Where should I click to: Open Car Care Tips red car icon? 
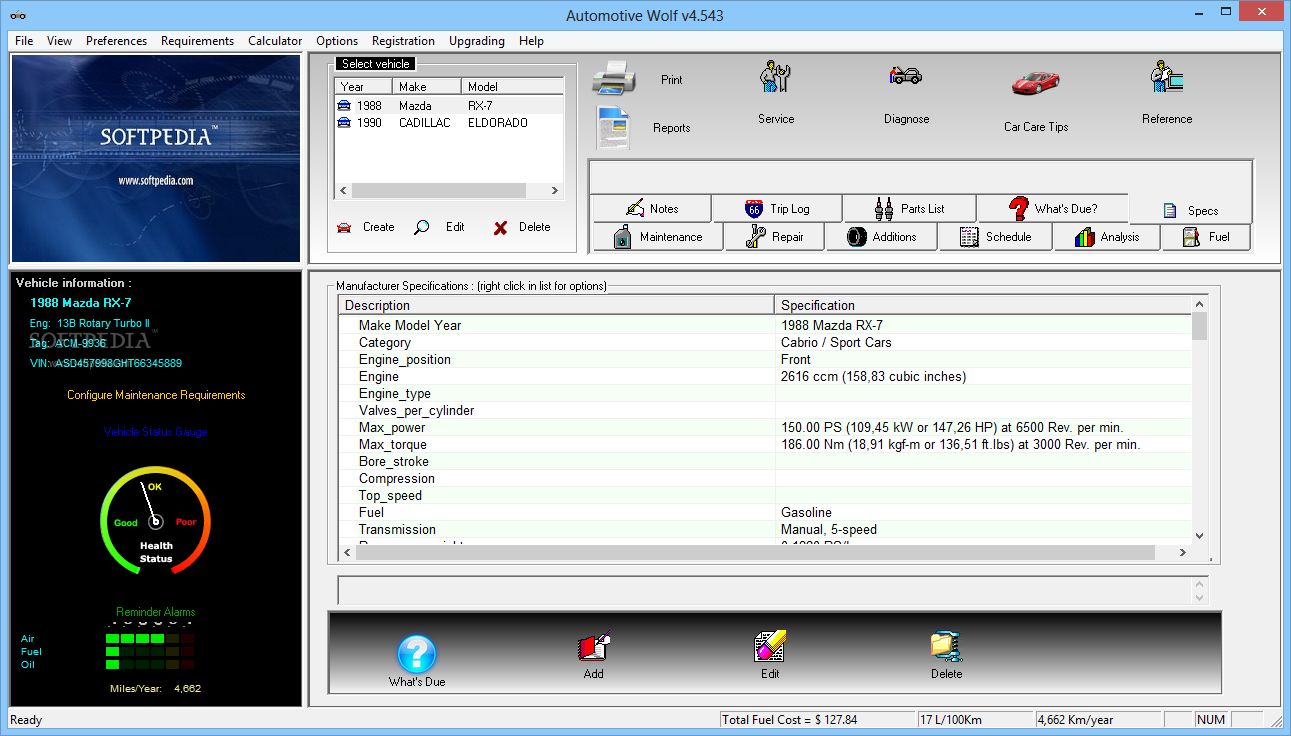pyautogui.click(x=1036, y=83)
